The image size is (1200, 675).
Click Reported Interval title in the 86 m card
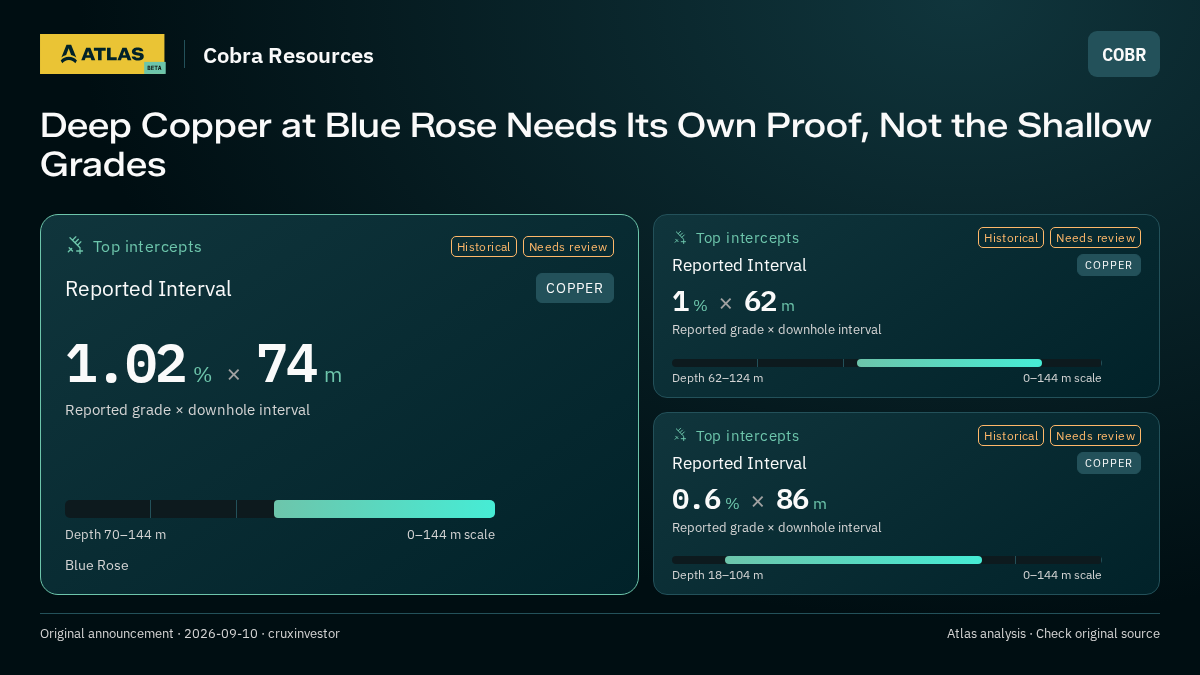coord(739,463)
